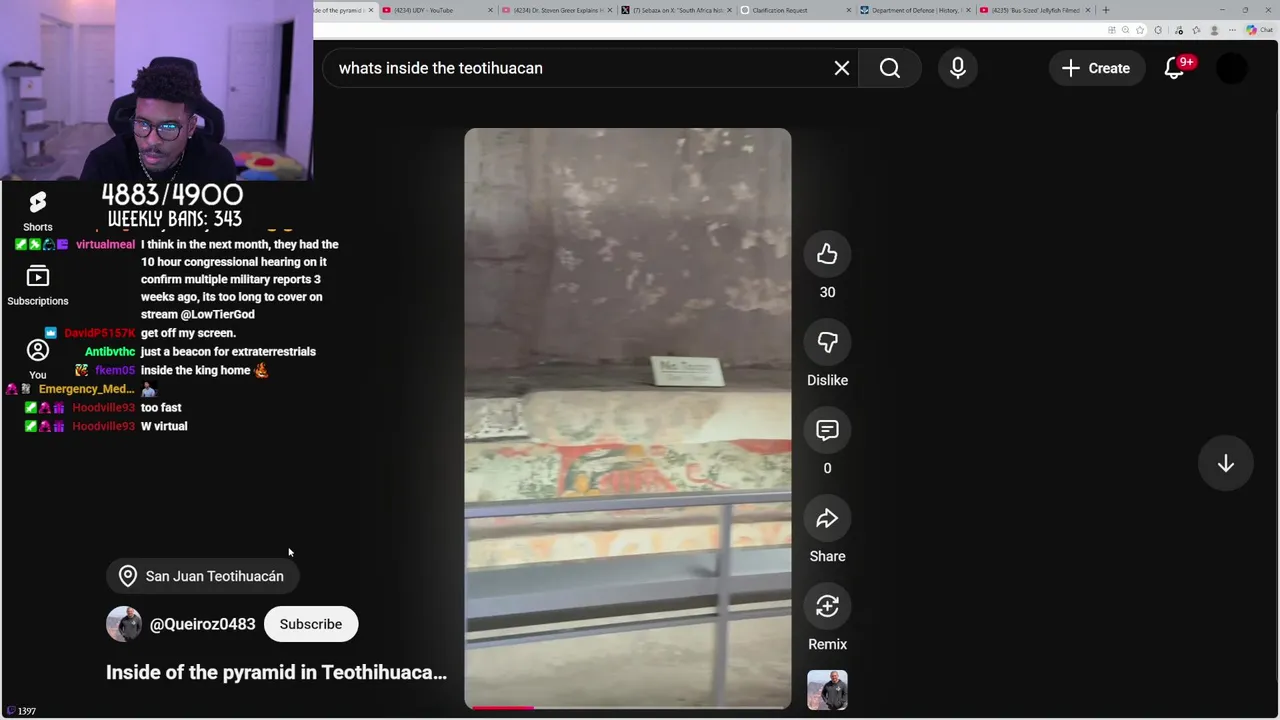Share the Short using arrow icon
Viewport: 1280px width, 720px height.
[827, 518]
